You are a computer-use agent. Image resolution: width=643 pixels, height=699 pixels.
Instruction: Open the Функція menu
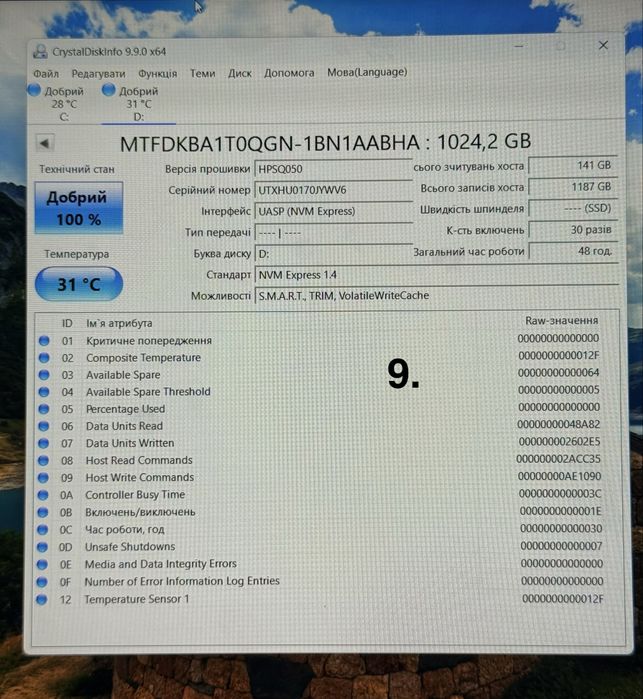[x=157, y=73]
